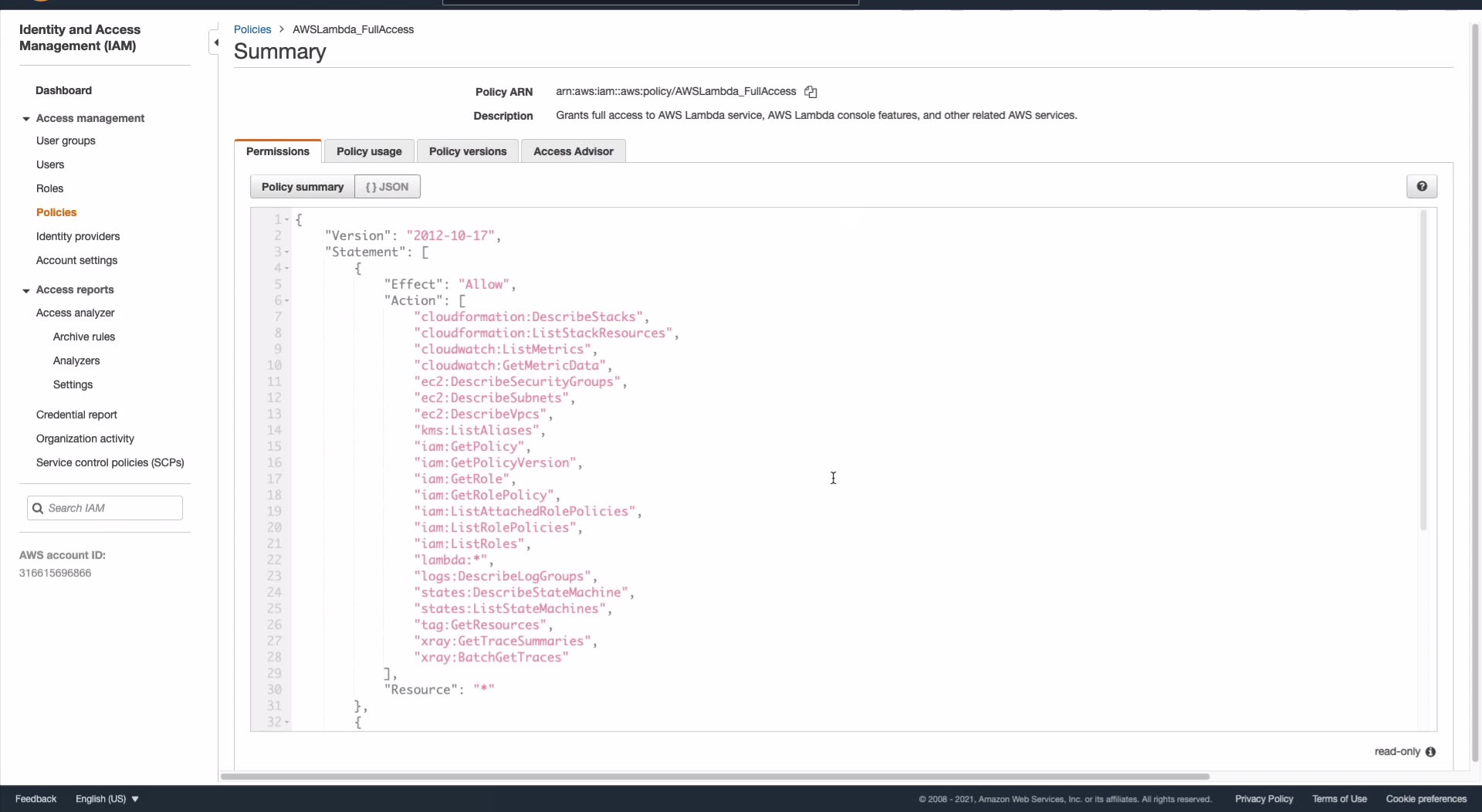Open the IAM Dashboard
The image size is (1482, 812).
point(64,90)
